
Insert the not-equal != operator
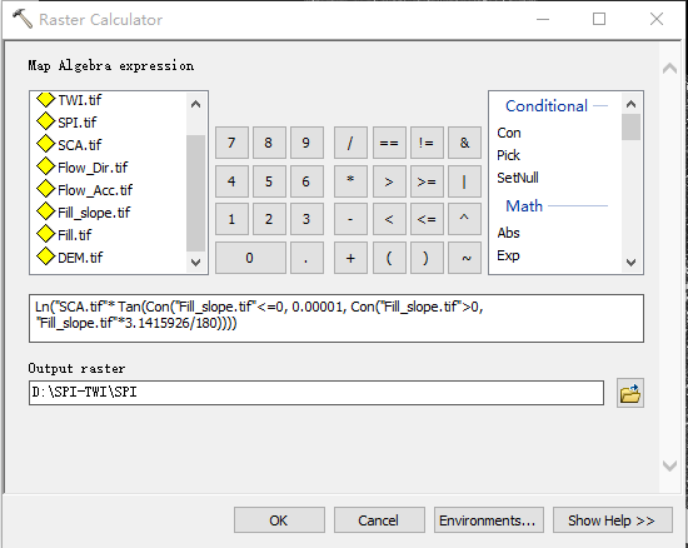tap(427, 143)
